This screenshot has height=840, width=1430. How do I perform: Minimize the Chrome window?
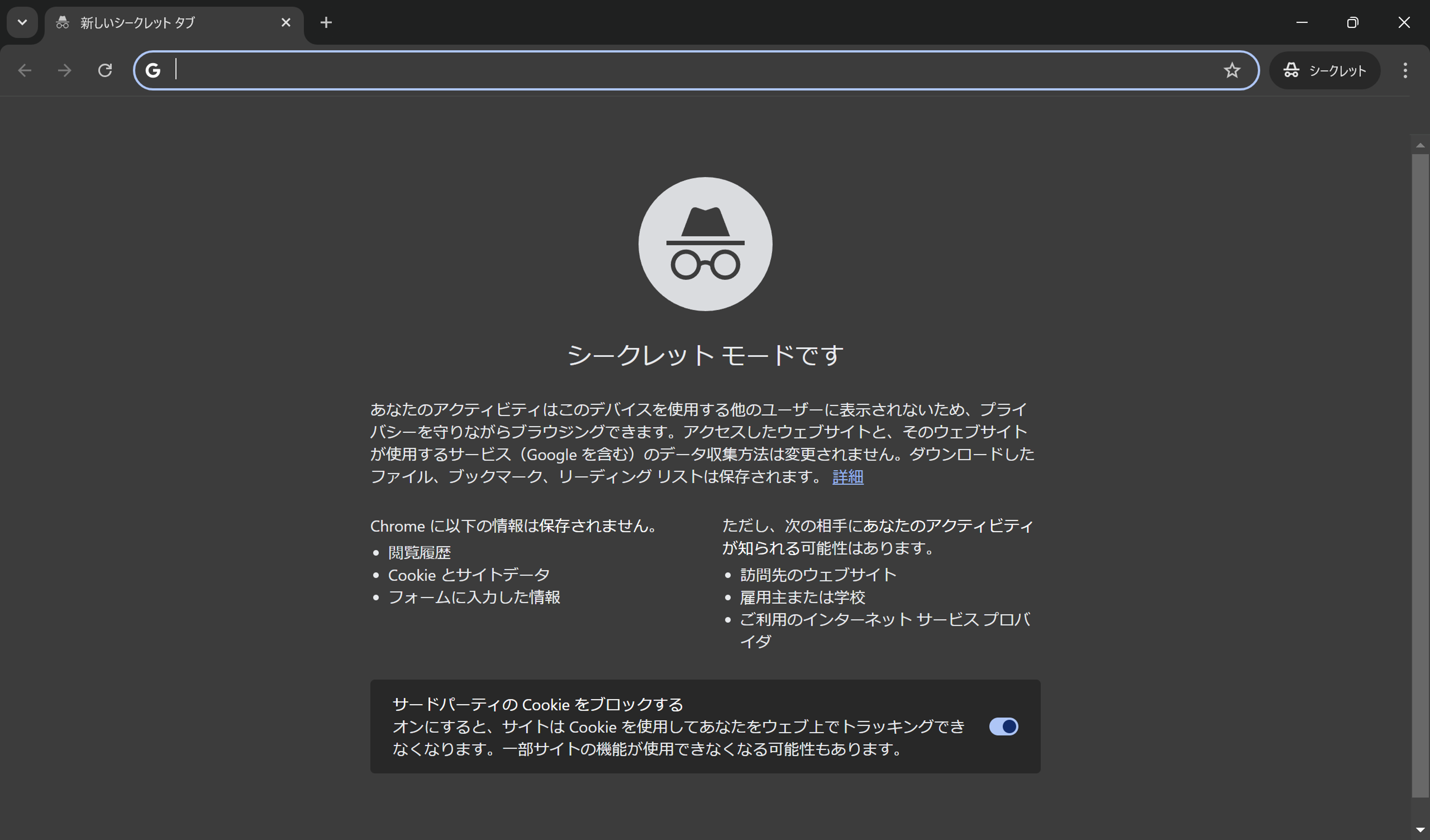coord(1302,23)
